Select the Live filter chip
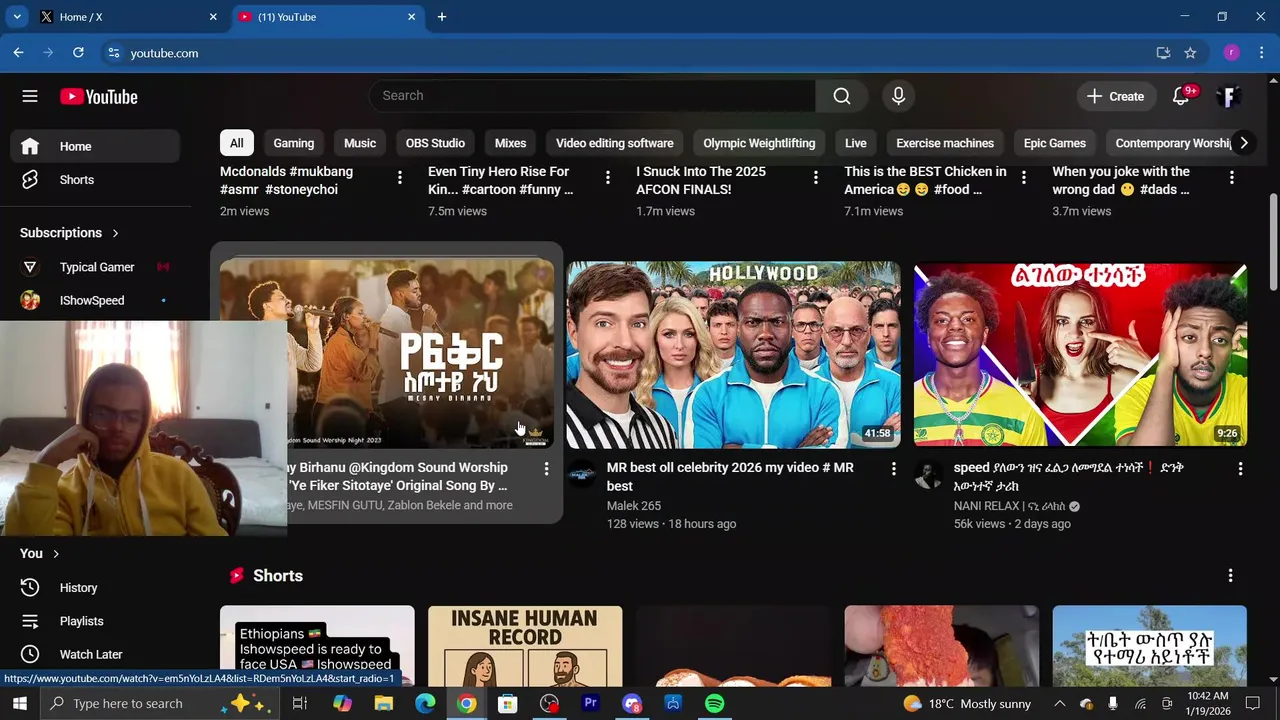The image size is (1280, 720). [x=856, y=143]
